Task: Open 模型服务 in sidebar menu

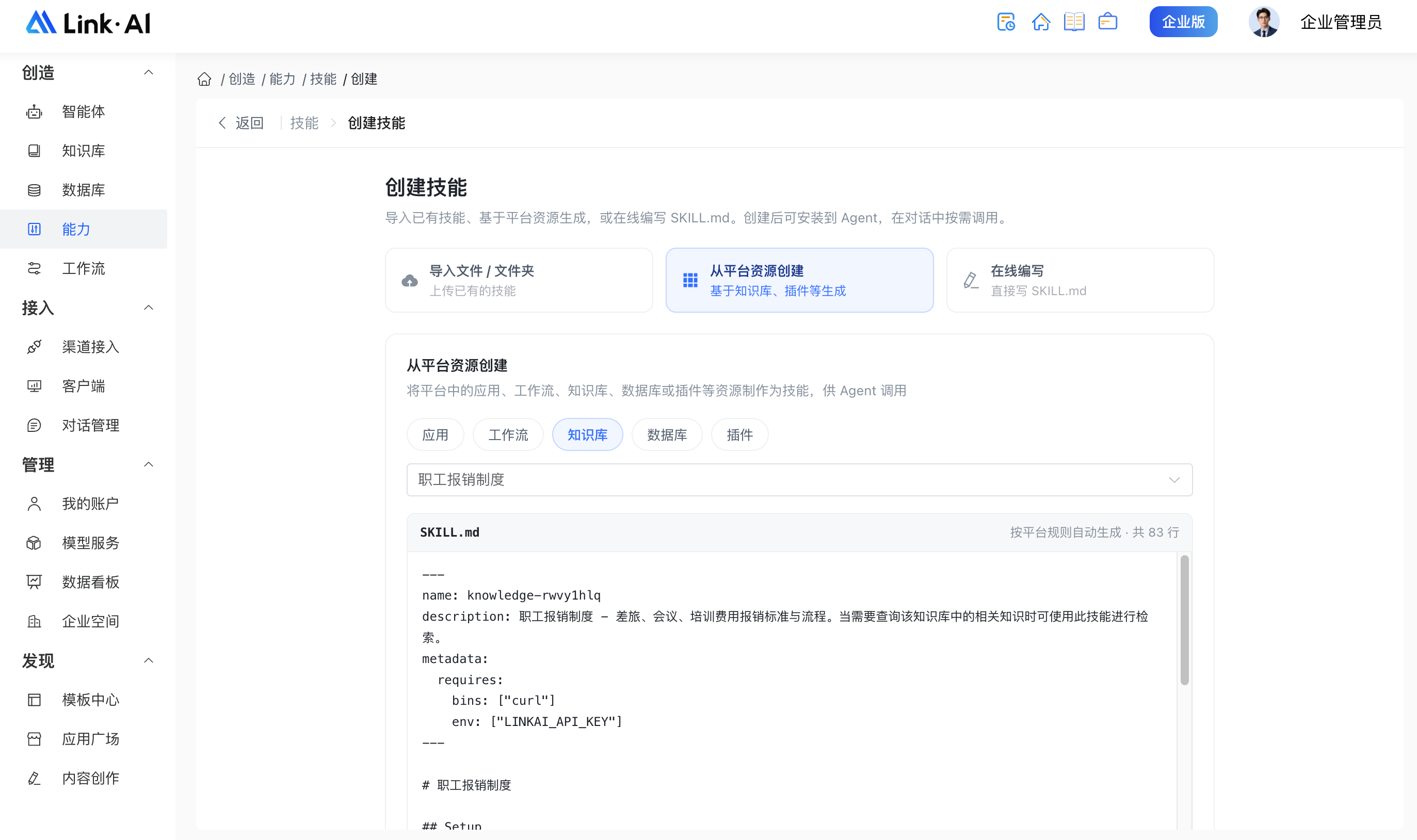Action: (84, 543)
